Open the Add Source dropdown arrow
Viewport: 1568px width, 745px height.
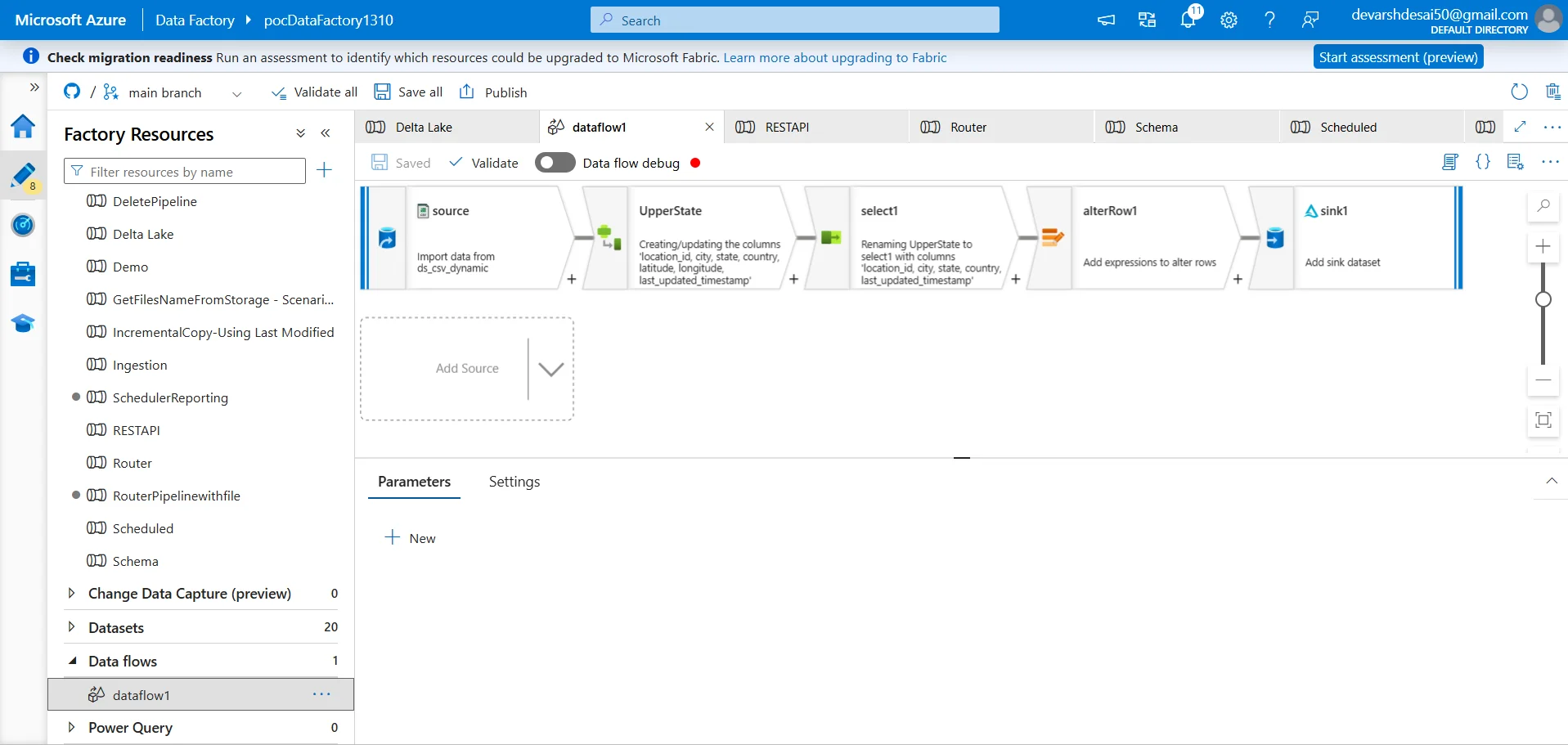pyautogui.click(x=550, y=369)
